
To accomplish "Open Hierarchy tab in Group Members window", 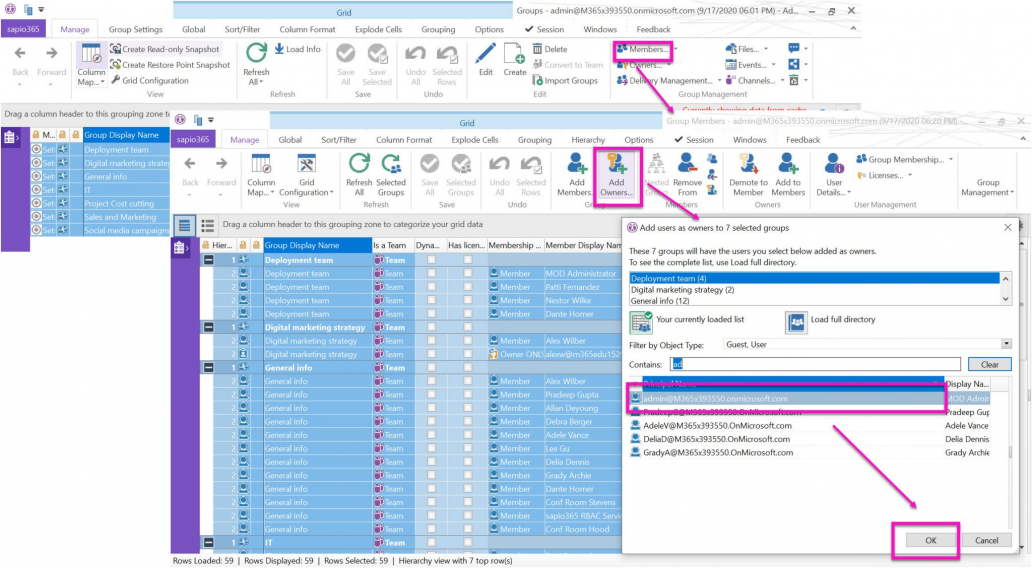I will coord(588,140).
